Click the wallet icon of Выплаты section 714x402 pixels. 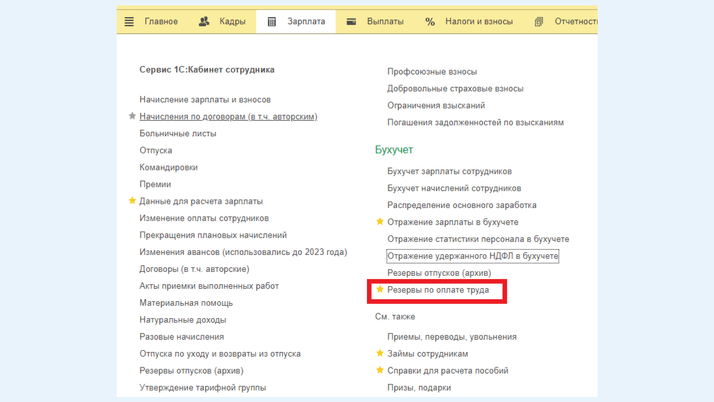click(x=351, y=21)
